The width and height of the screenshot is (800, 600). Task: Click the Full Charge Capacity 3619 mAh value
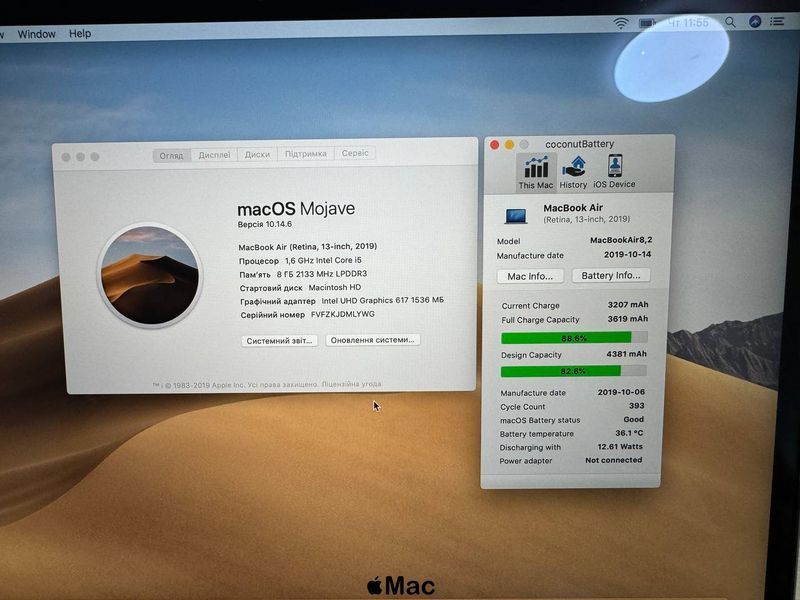click(x=628, y=319)
